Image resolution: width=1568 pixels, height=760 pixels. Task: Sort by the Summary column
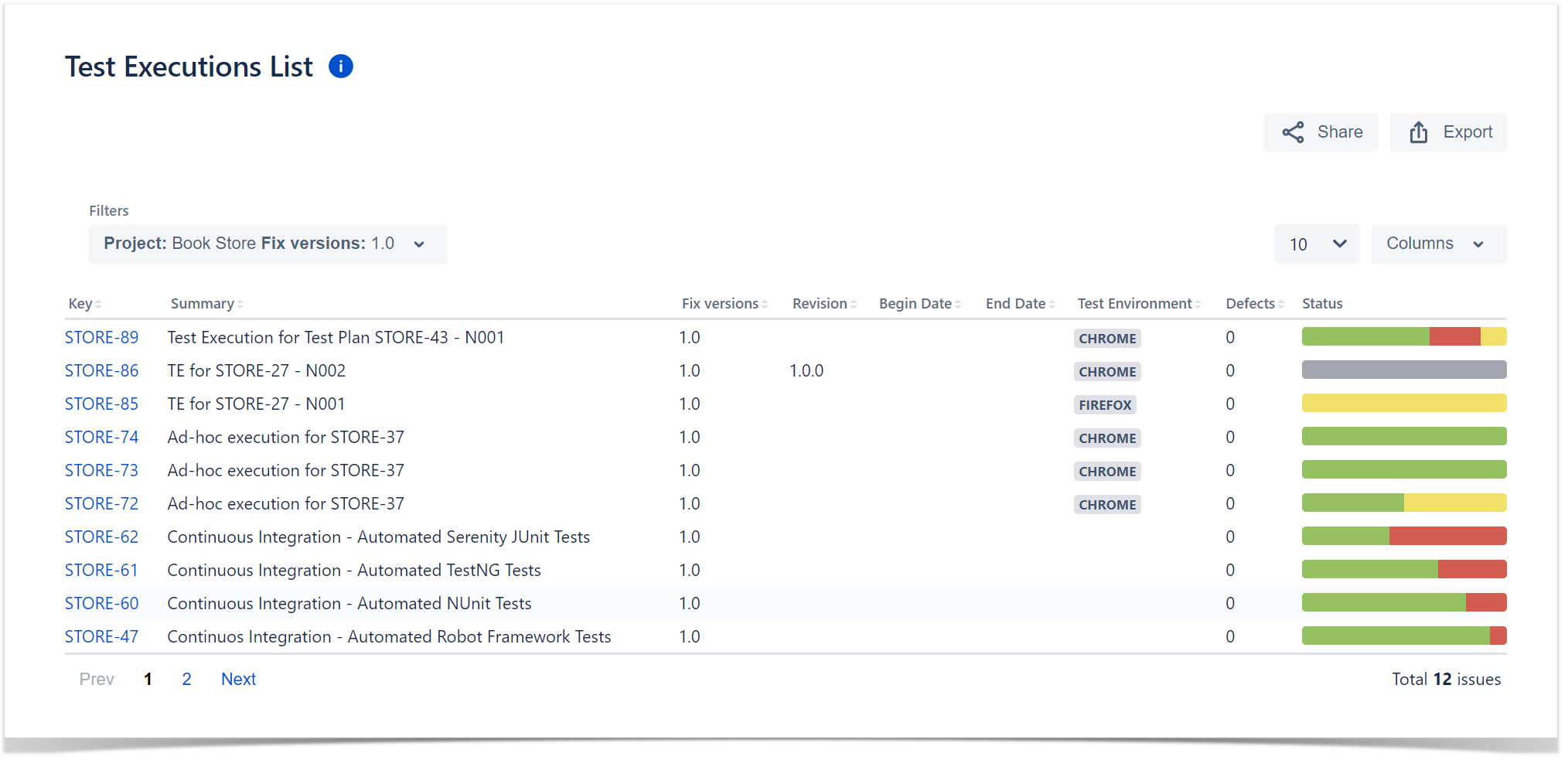click(x=206, y=304)
